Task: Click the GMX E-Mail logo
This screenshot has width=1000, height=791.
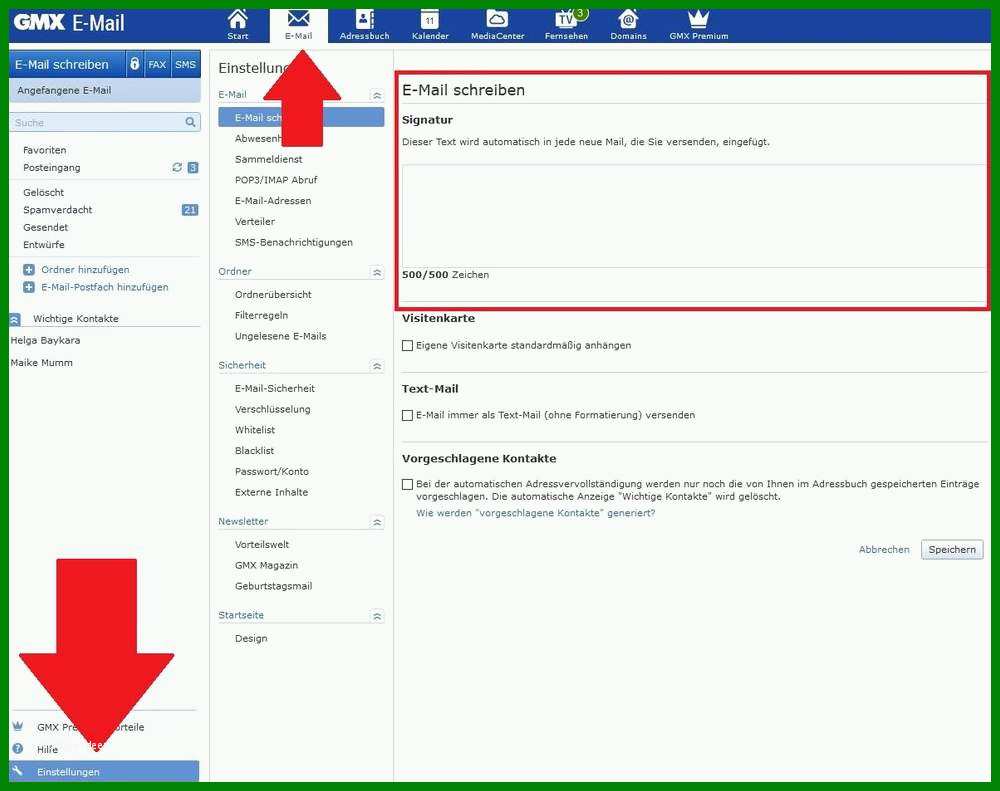Action: click(69, 24)
